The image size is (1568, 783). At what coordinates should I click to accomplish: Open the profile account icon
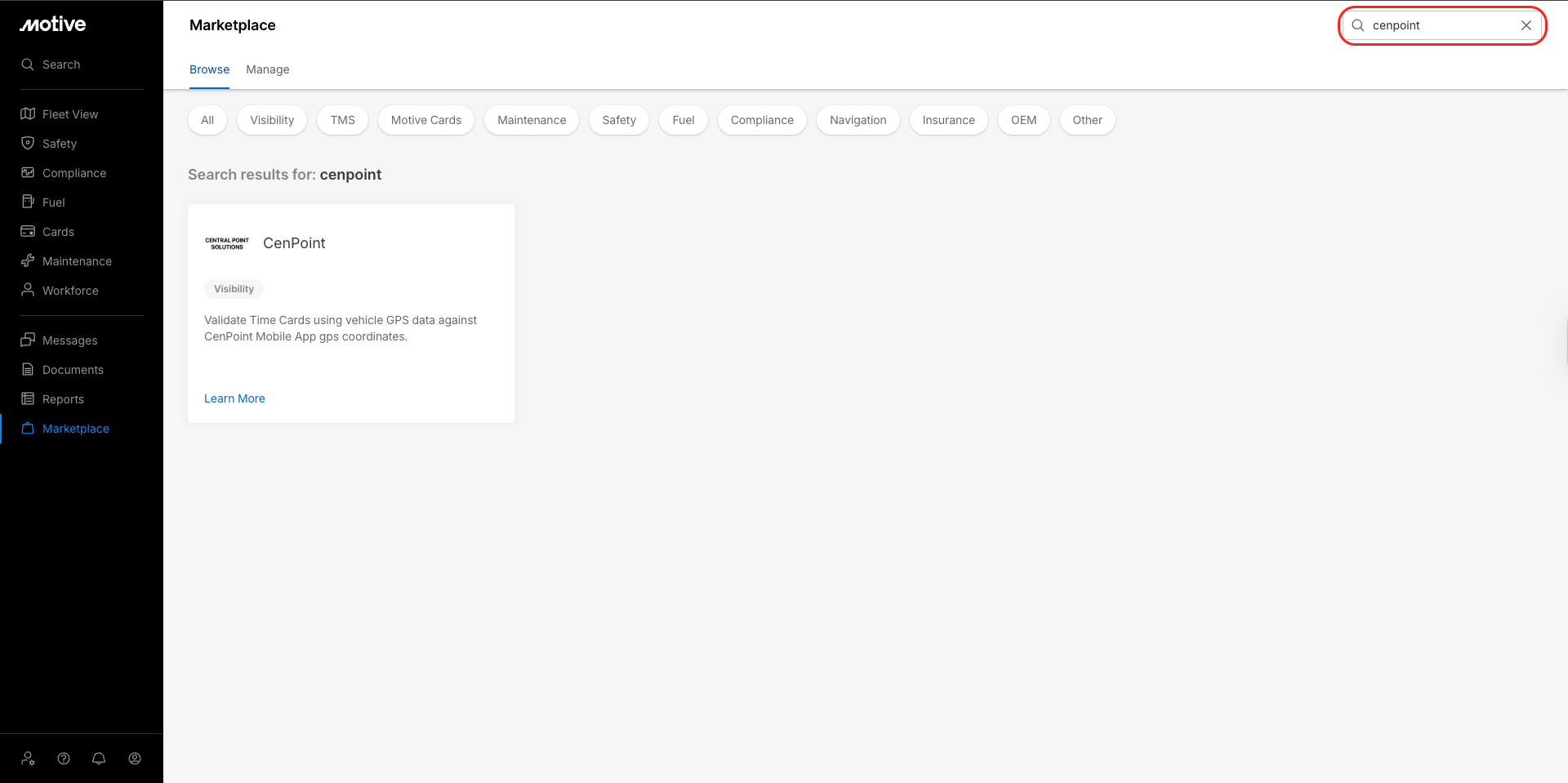pos(135,759)
